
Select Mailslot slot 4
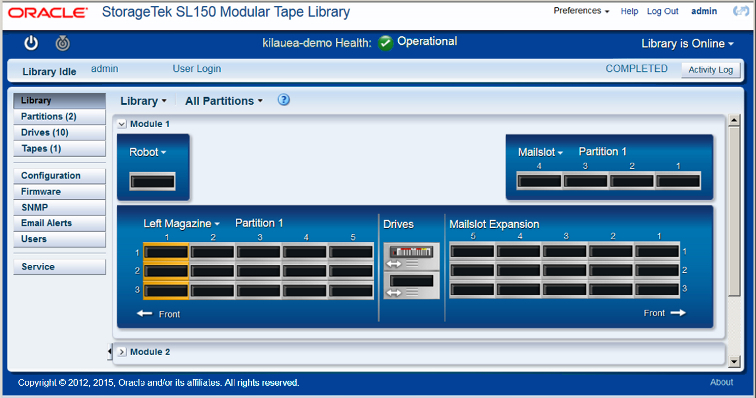click(x=539, y=181)
